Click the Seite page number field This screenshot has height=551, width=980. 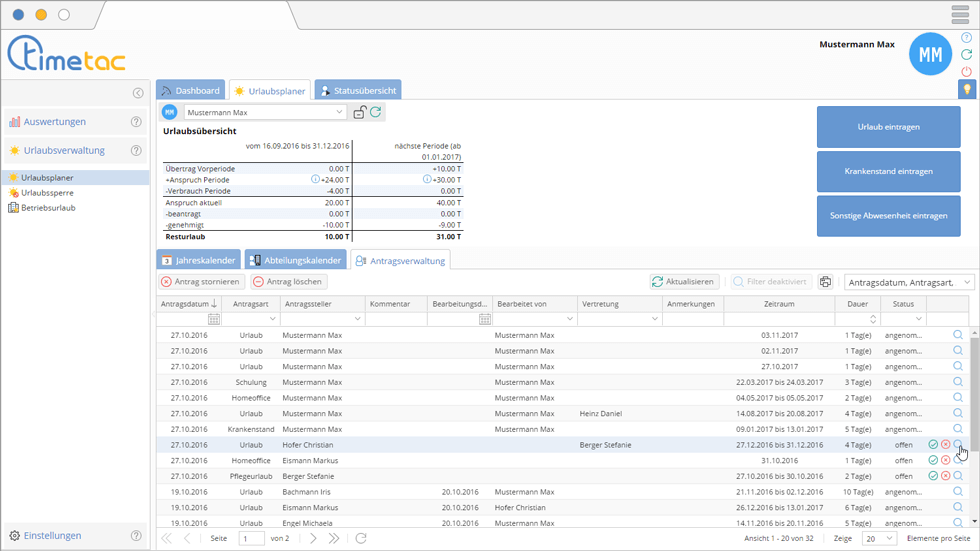(x=251, y=538)
